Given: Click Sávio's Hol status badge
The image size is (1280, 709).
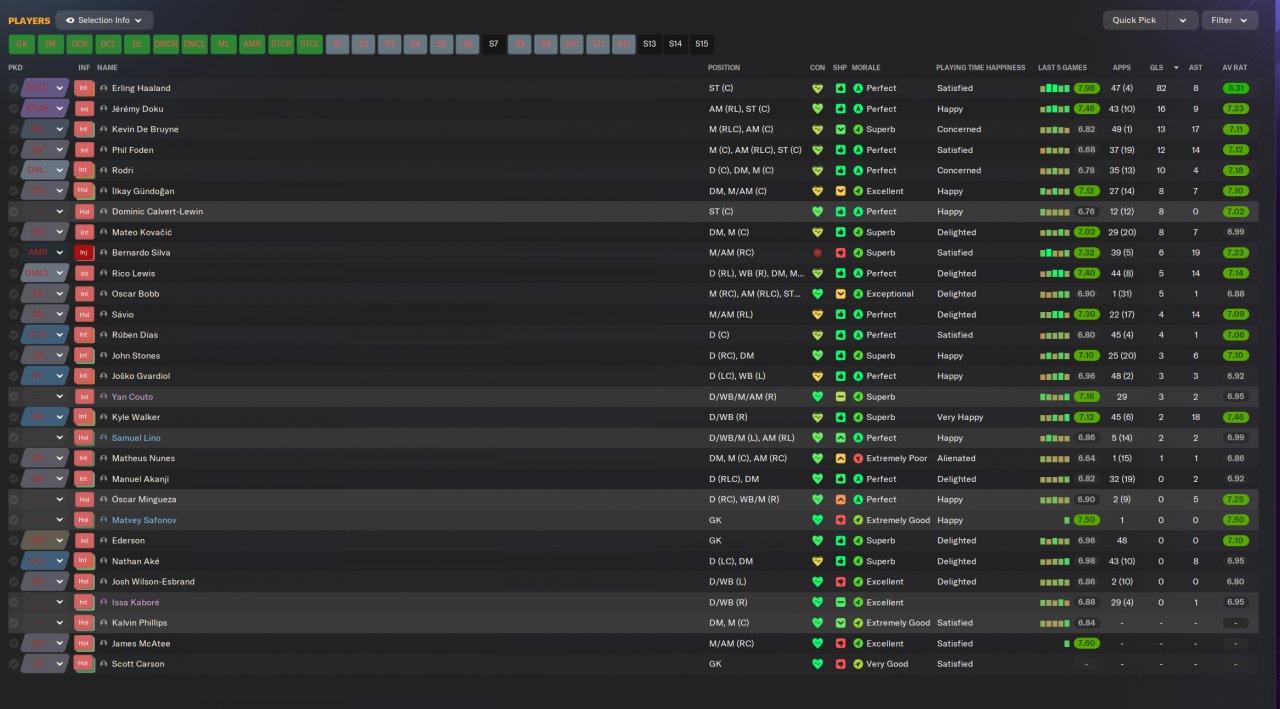Looking at the screenshot, I should [84, 314].
